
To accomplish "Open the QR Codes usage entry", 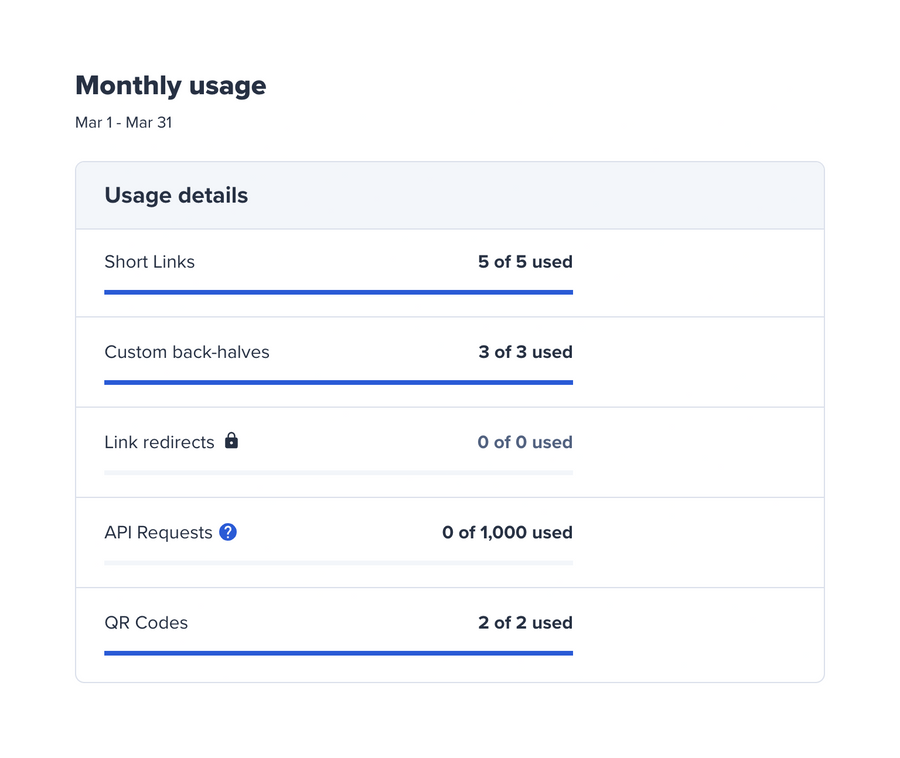I will (x=145, y=622).
